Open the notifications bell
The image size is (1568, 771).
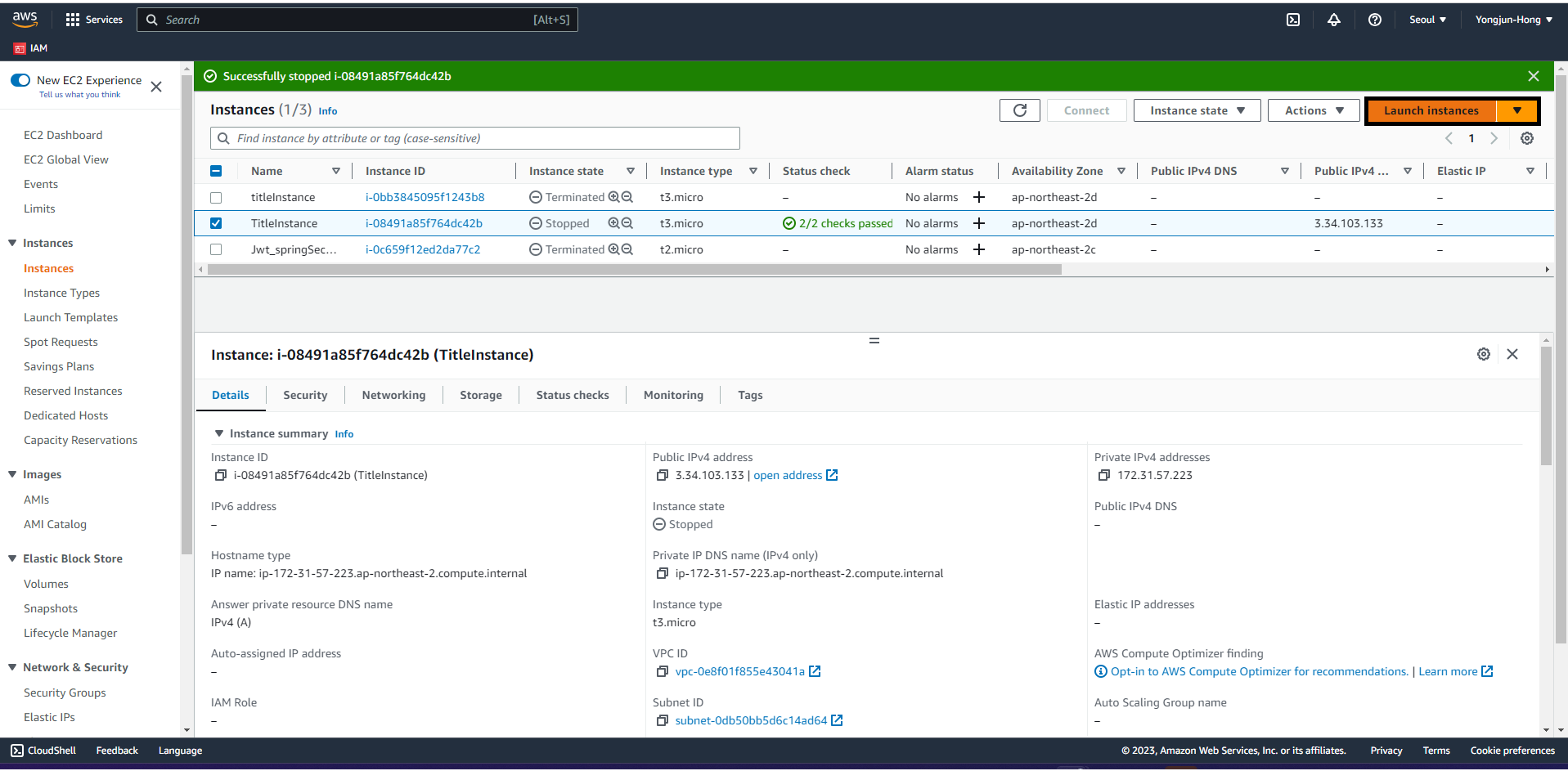(x=1334, y=20)
